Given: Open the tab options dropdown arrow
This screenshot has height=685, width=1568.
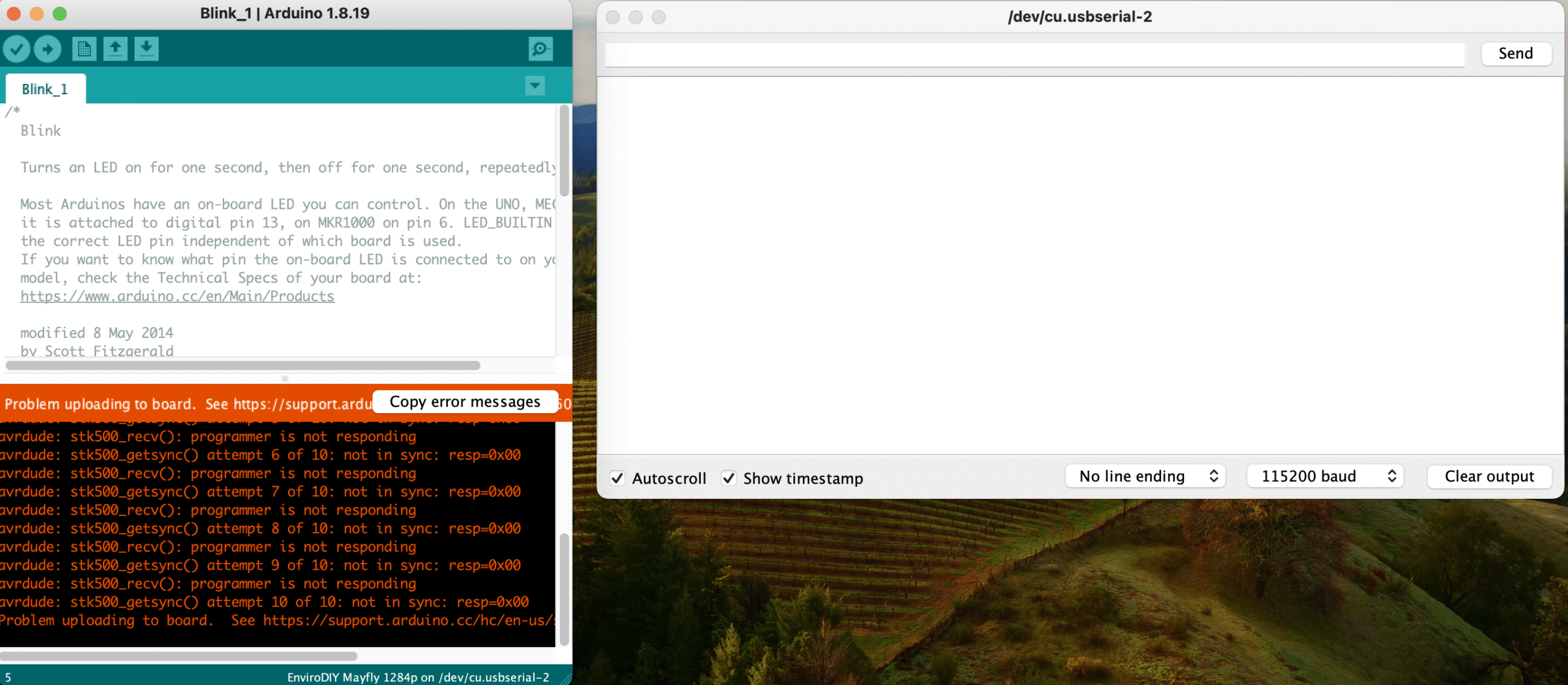Looking at the screenshot, I should (x=535, y=86).
